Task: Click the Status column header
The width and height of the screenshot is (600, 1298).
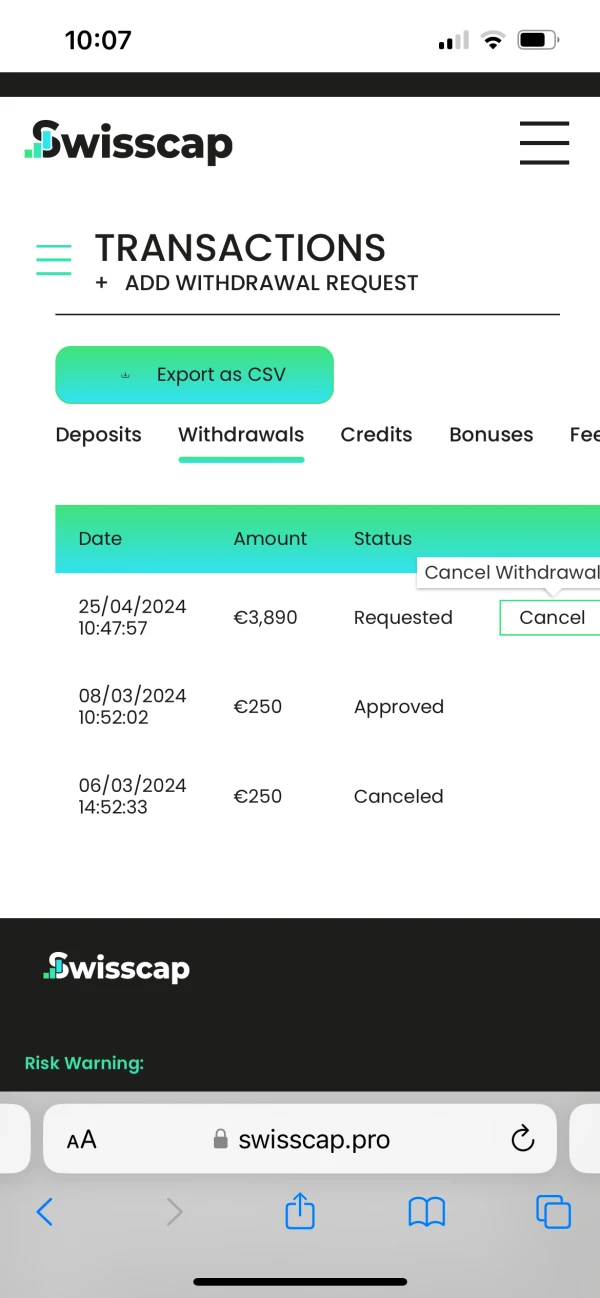Action: 382,538
